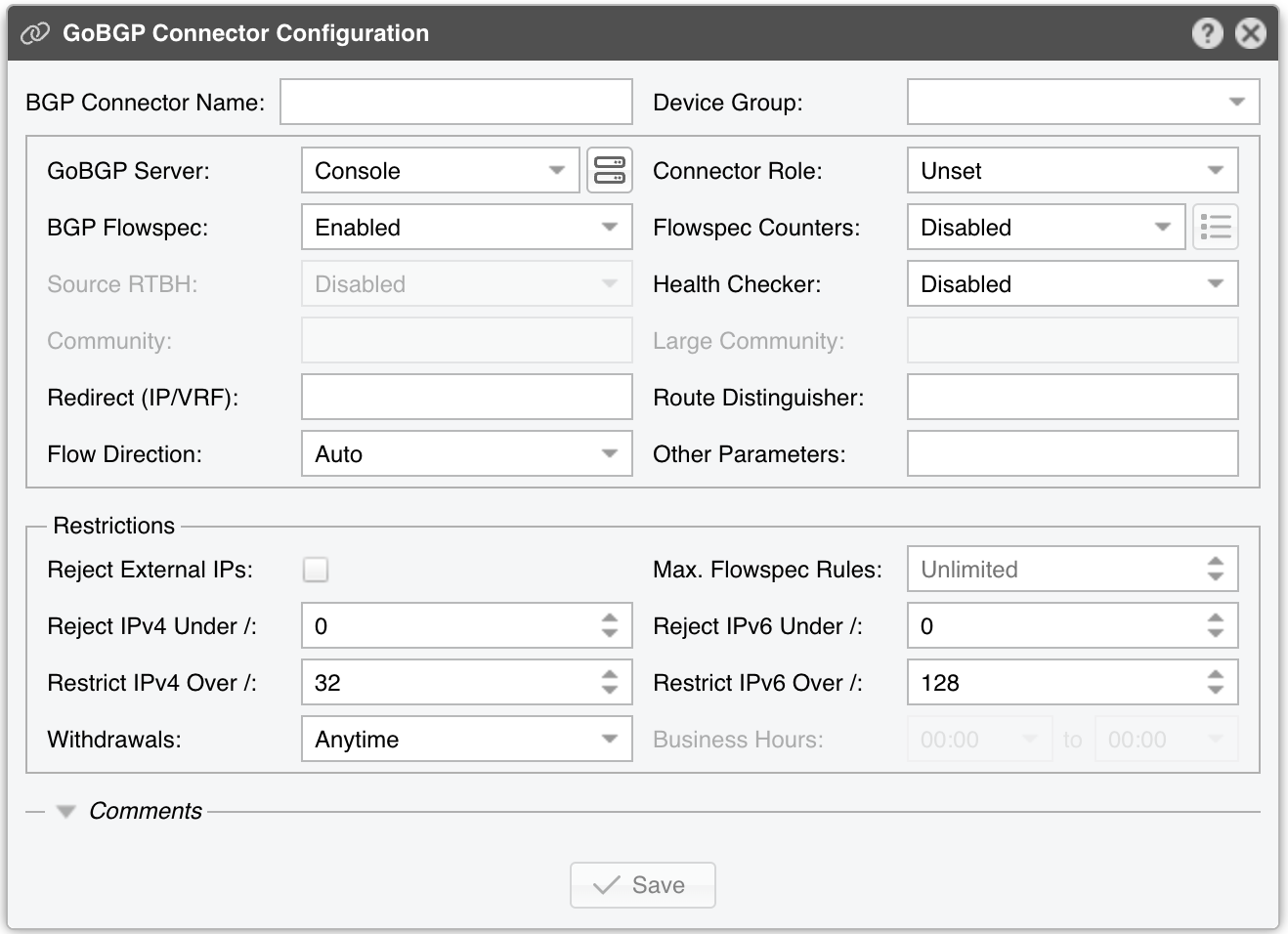The height and width of the screenshot is (934, 1288).
Task: Toggle the Reject External IPs checkbox
Action: [x=316, y=570]
